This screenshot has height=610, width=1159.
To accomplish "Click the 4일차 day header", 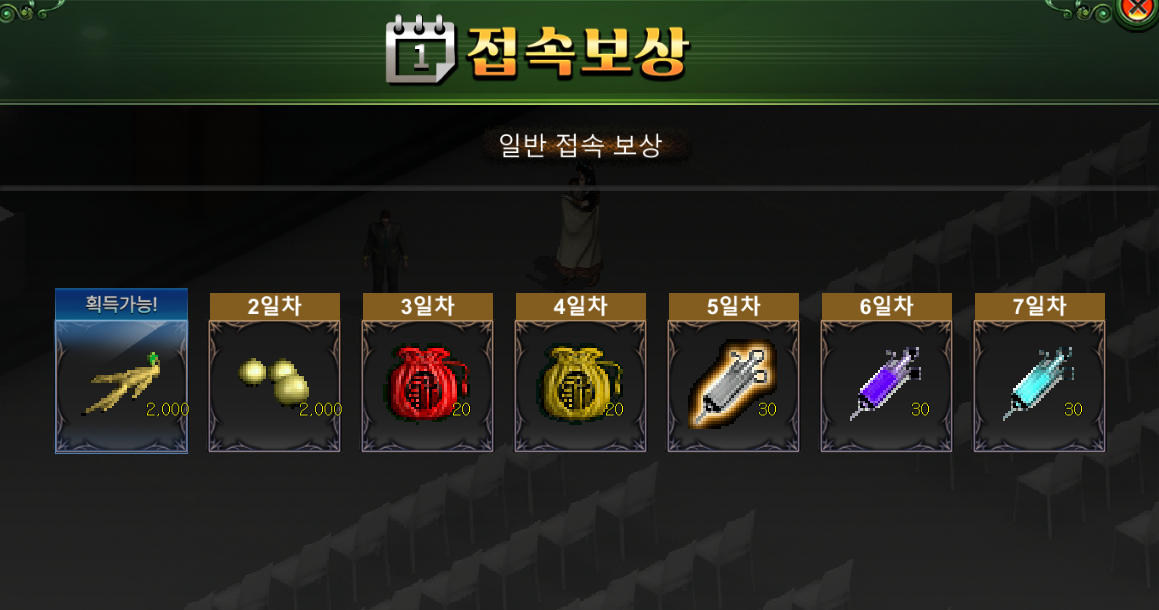I will (x=581, y=306).
